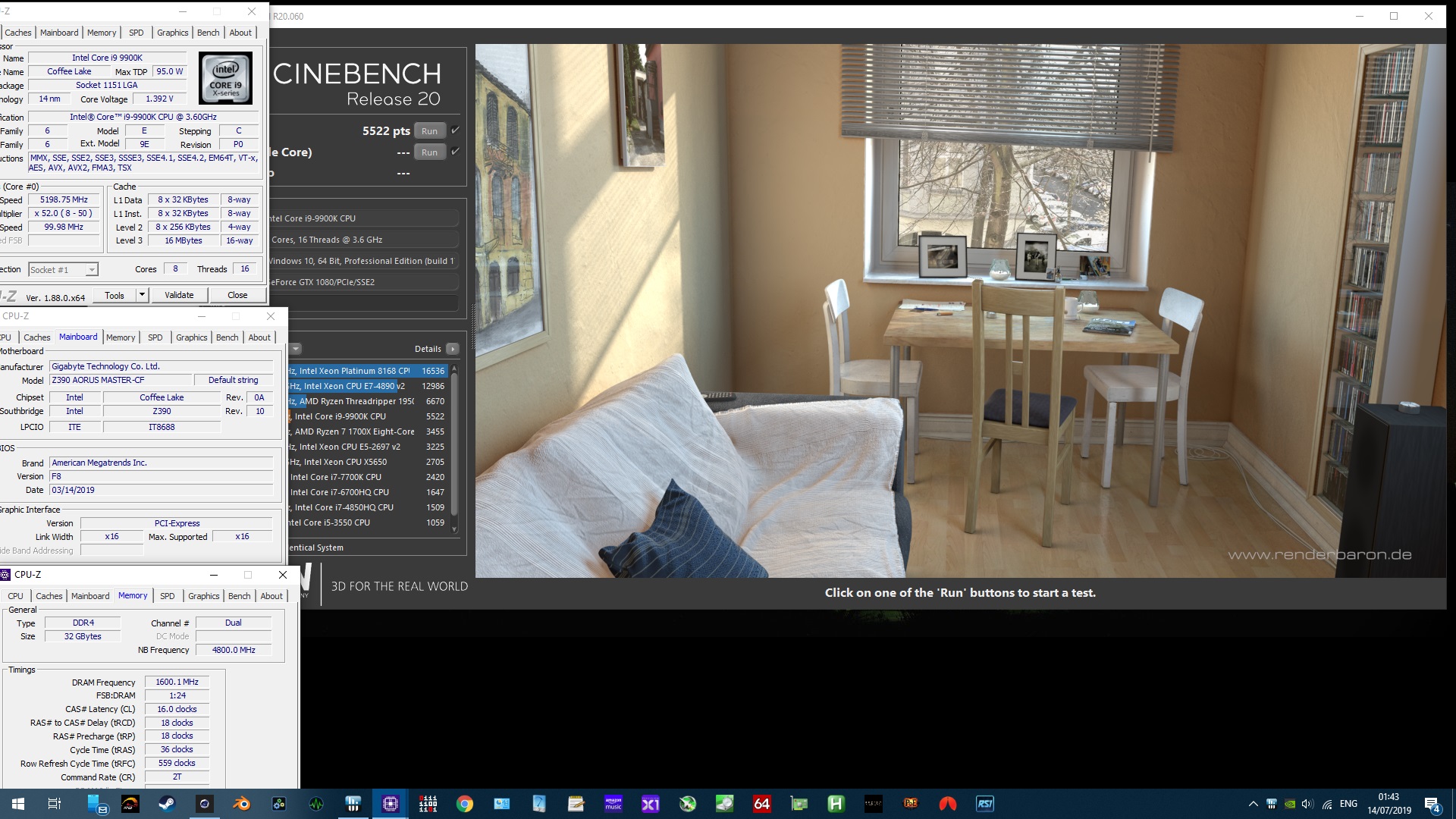Open the RSI launcher taskbar icon
Viewport: 1456px width, 819px height.
point(984,804)
